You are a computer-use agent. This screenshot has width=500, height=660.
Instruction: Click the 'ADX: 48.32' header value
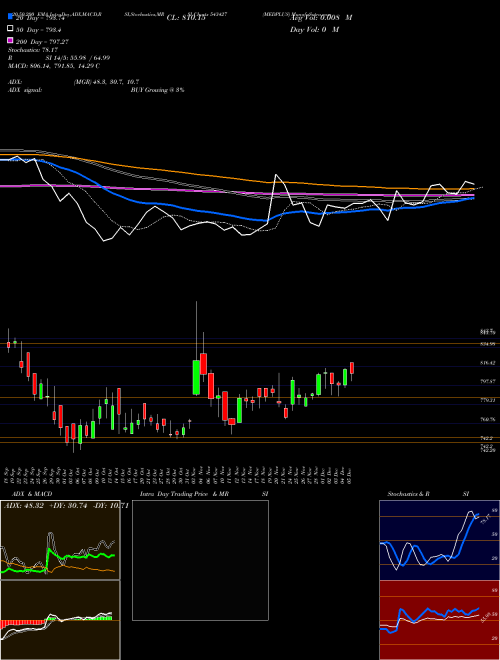click(24, 506)
